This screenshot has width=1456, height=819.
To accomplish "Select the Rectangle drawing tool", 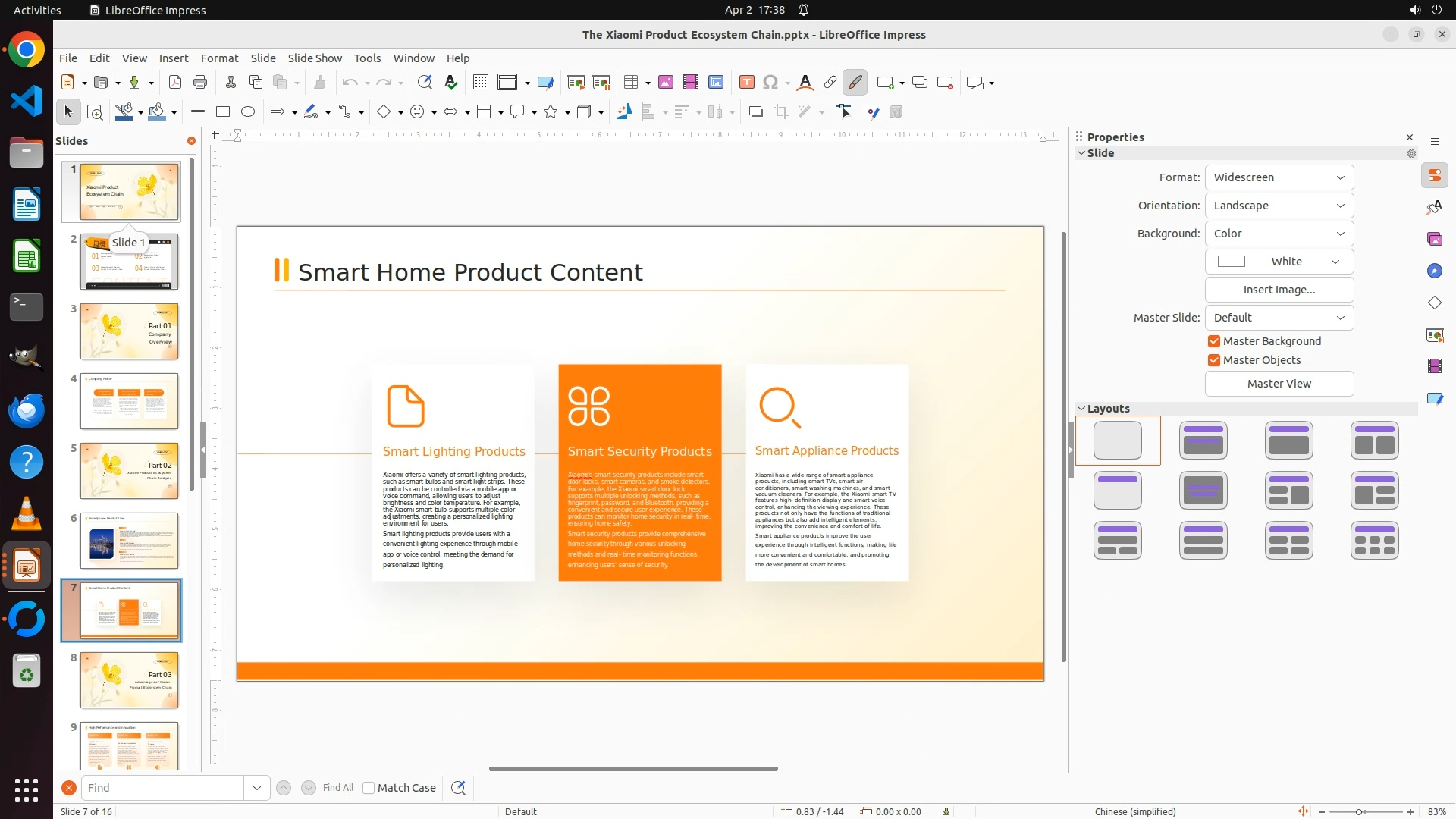I will (x=223, y=112).
